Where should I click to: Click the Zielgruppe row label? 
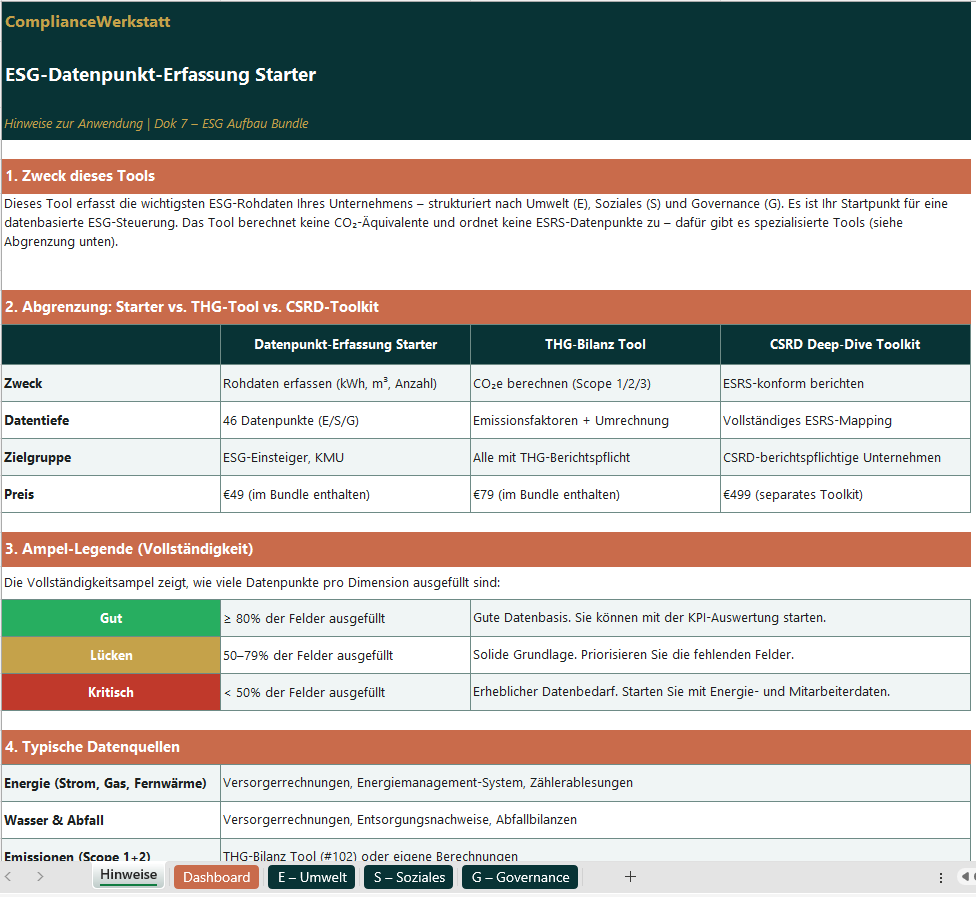111,457
